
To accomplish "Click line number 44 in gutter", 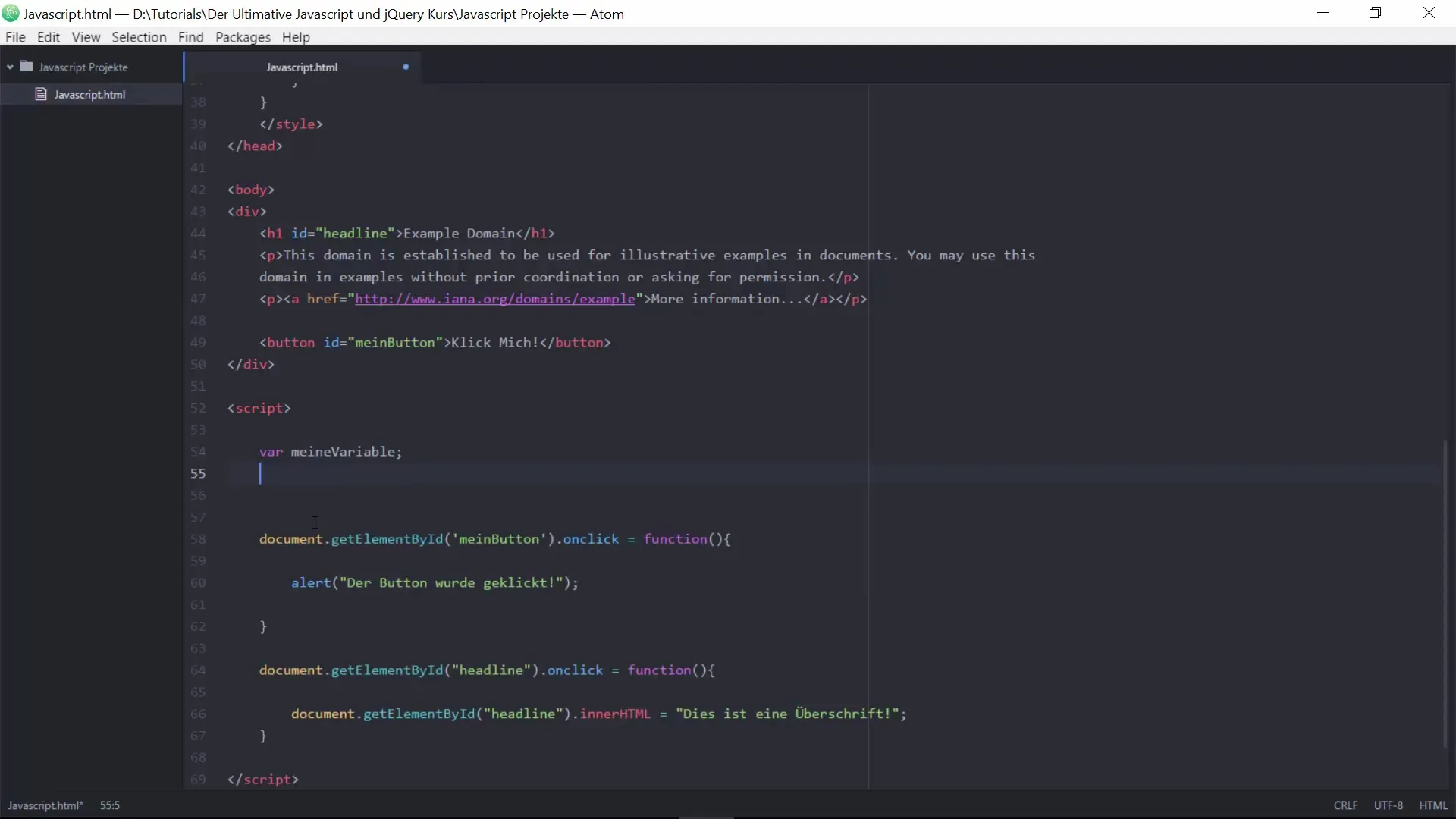I will pyautogui.click(x=198, y=233).
